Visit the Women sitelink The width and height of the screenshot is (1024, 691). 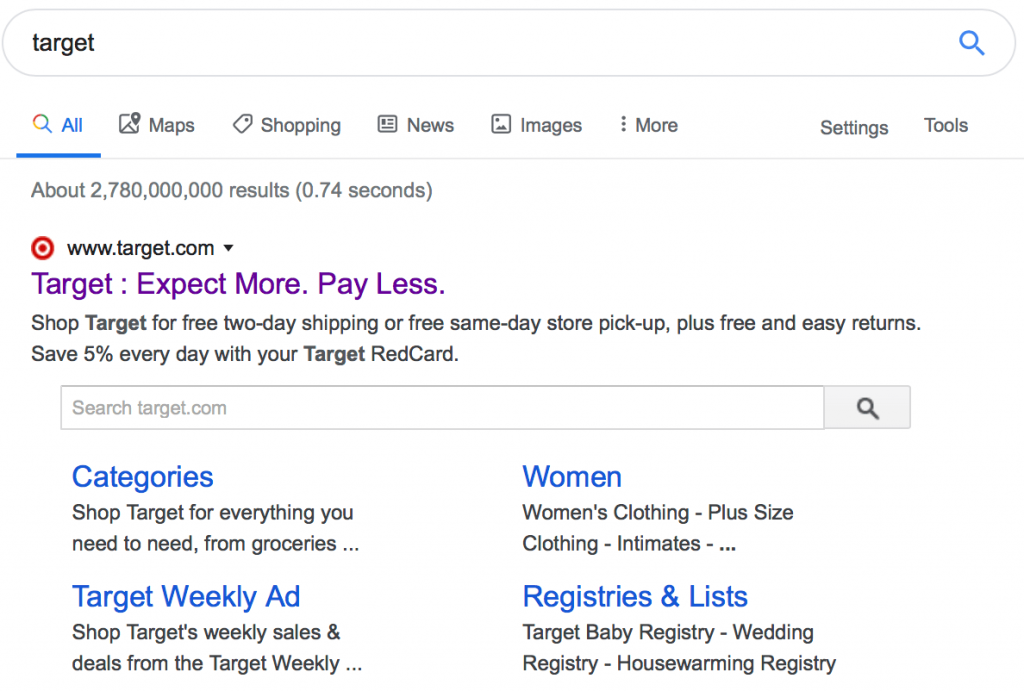(571, 477)
